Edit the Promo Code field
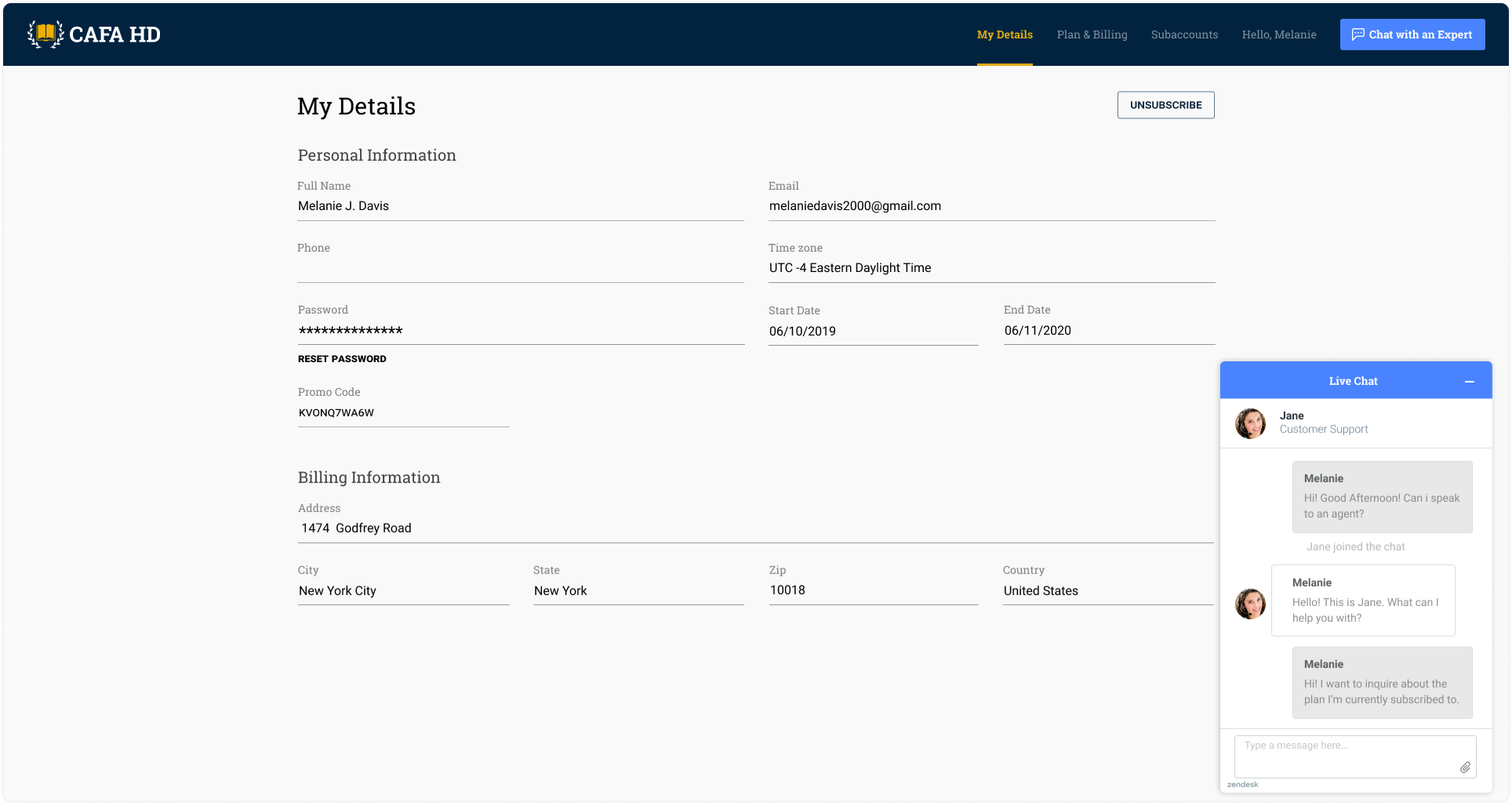 point(403,413)
